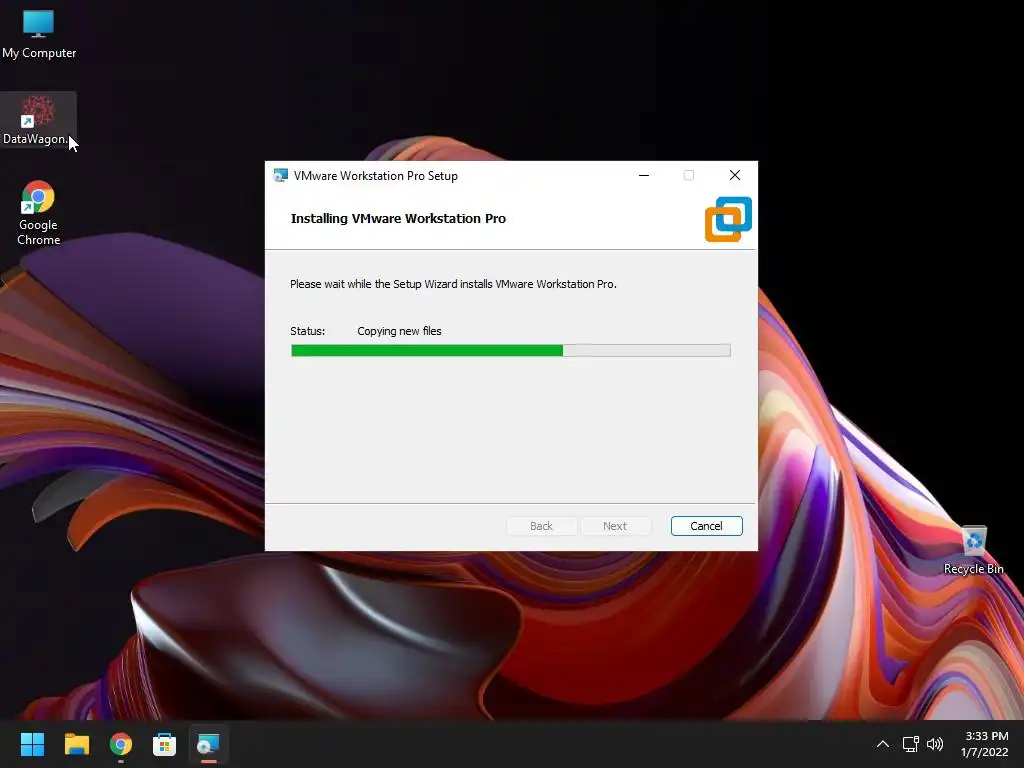Cancel the VMware Workstation Pro installation
1024x768 pixels.
[707, 526]
